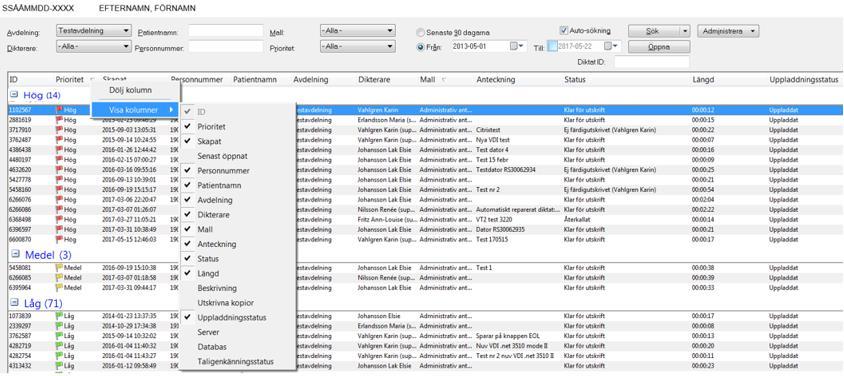Click the red flag in row 6368498

[x=59, y=219]
